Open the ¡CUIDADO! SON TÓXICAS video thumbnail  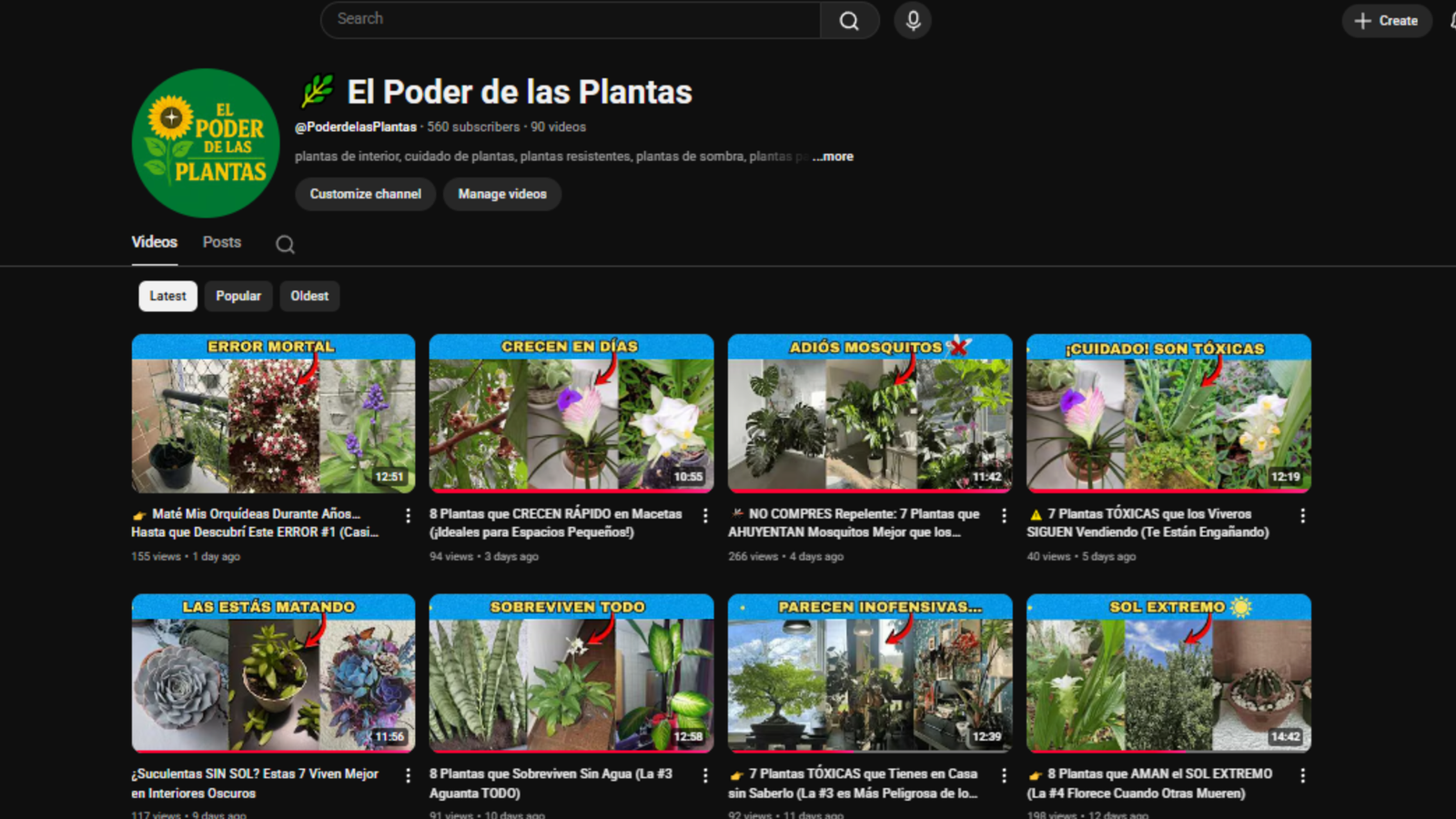(1168, 413)
